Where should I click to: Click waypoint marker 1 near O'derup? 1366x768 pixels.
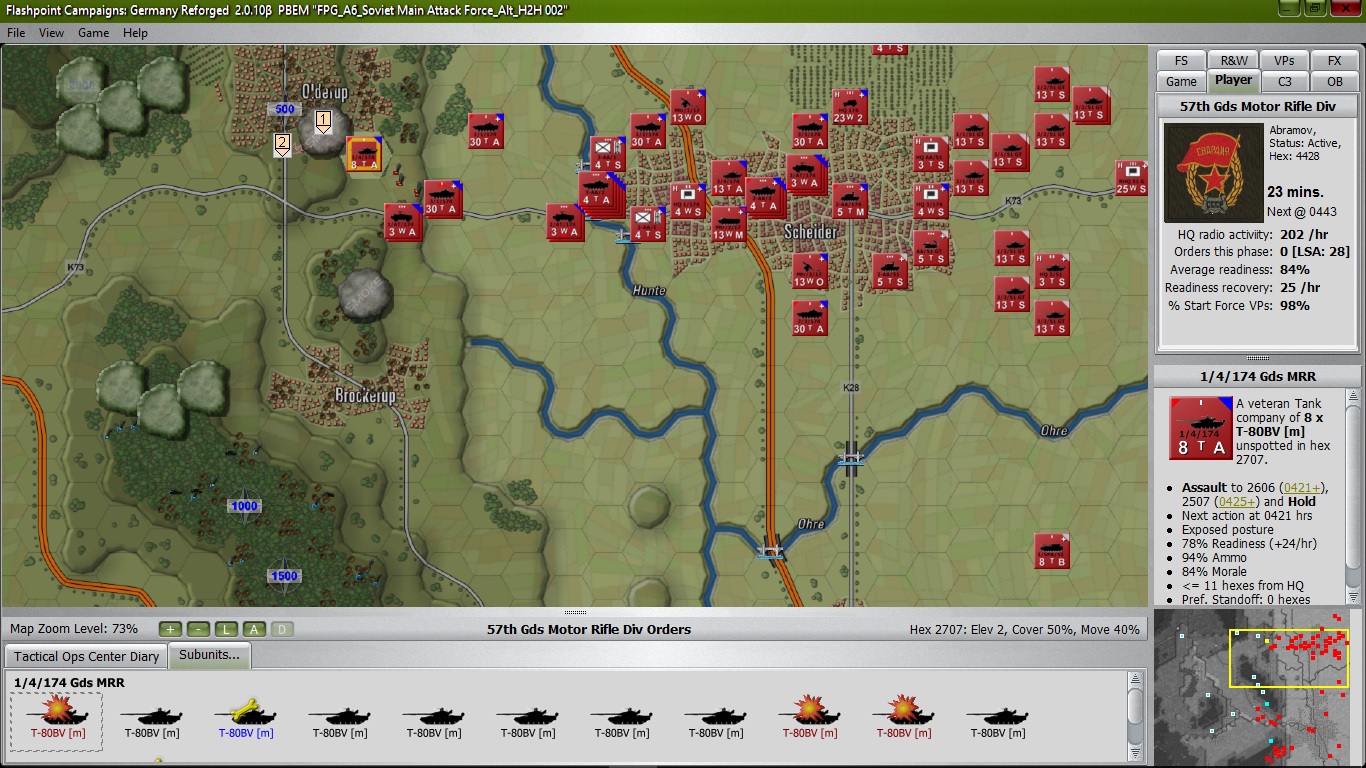click(x=323, y=122)
